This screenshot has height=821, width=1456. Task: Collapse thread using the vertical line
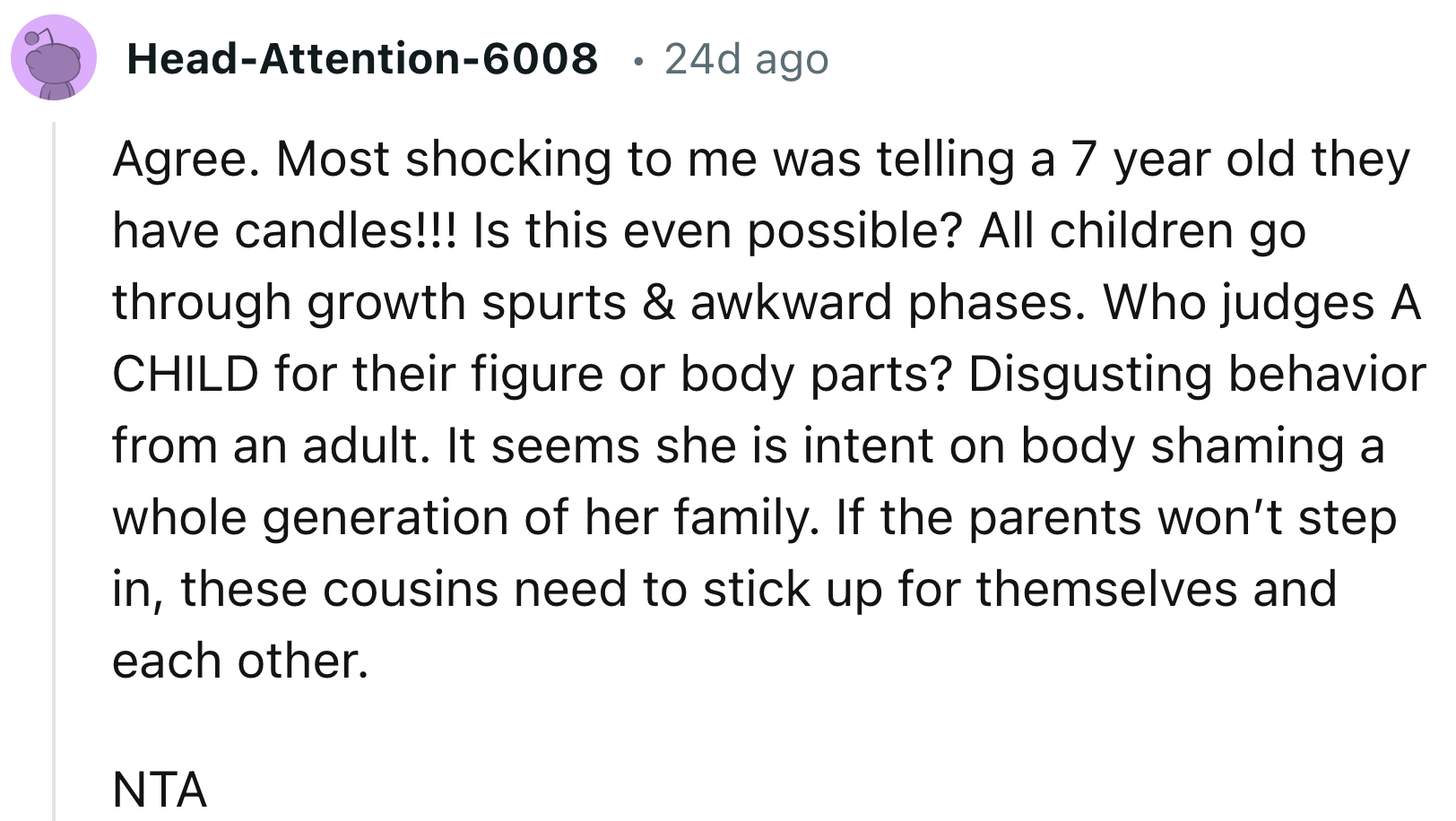click(54, 466)
